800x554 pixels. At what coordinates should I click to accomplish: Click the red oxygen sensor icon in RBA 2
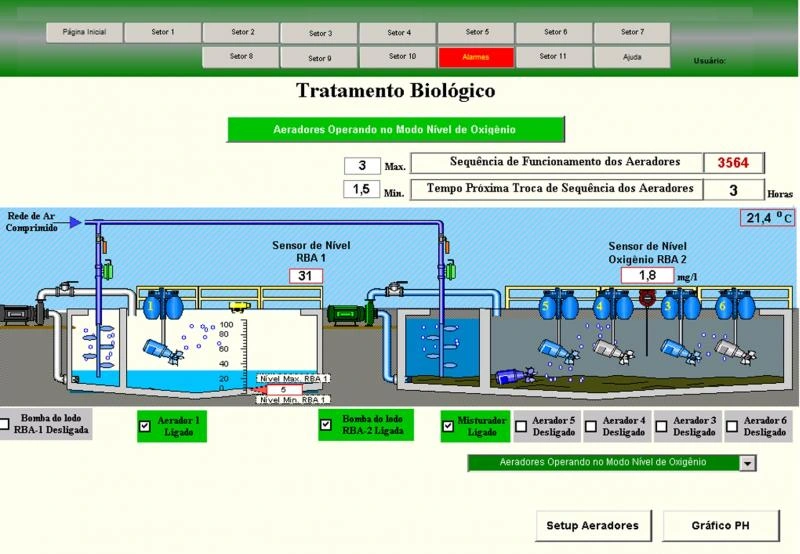coord(646,298)
